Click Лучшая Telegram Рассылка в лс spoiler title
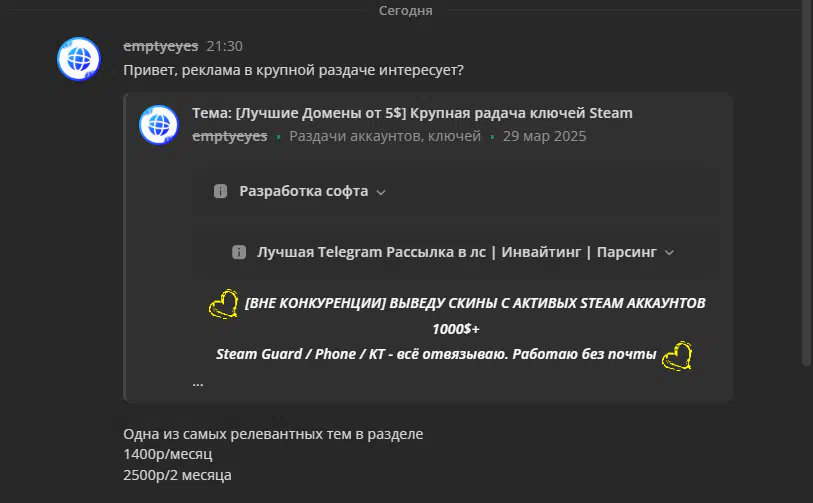 tap(457, 252)
